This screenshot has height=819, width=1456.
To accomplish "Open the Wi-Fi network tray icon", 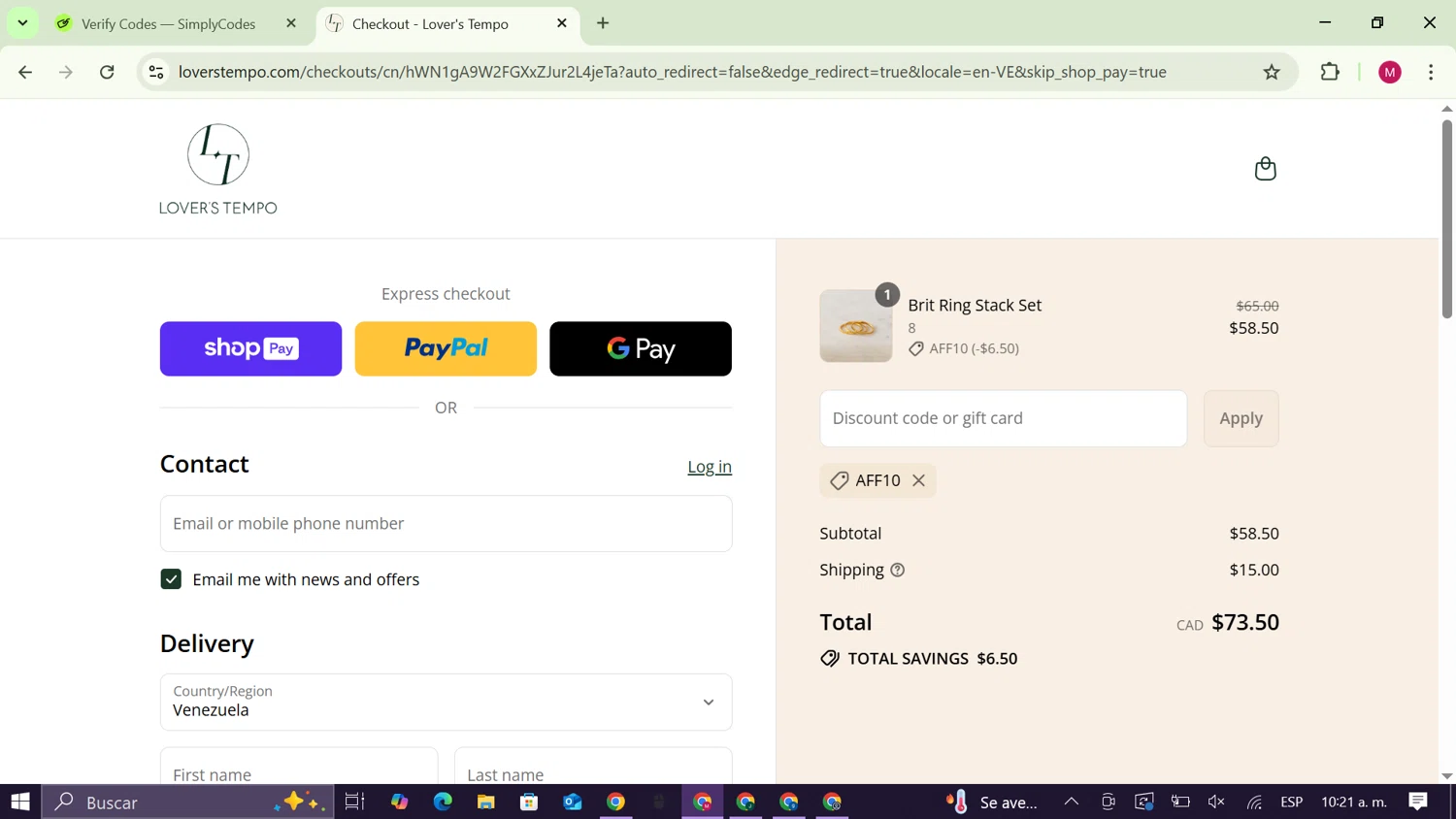I will coord(1254,802).
